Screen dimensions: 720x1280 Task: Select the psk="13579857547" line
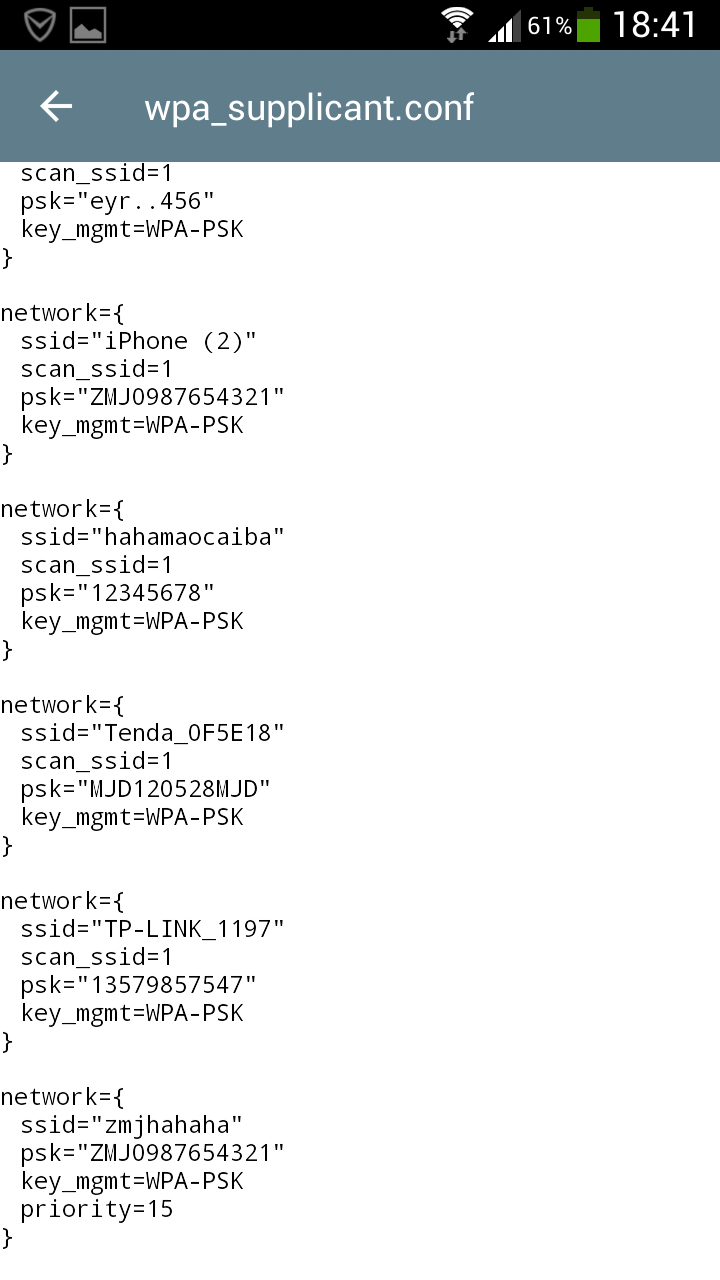(x=138, y=985)
